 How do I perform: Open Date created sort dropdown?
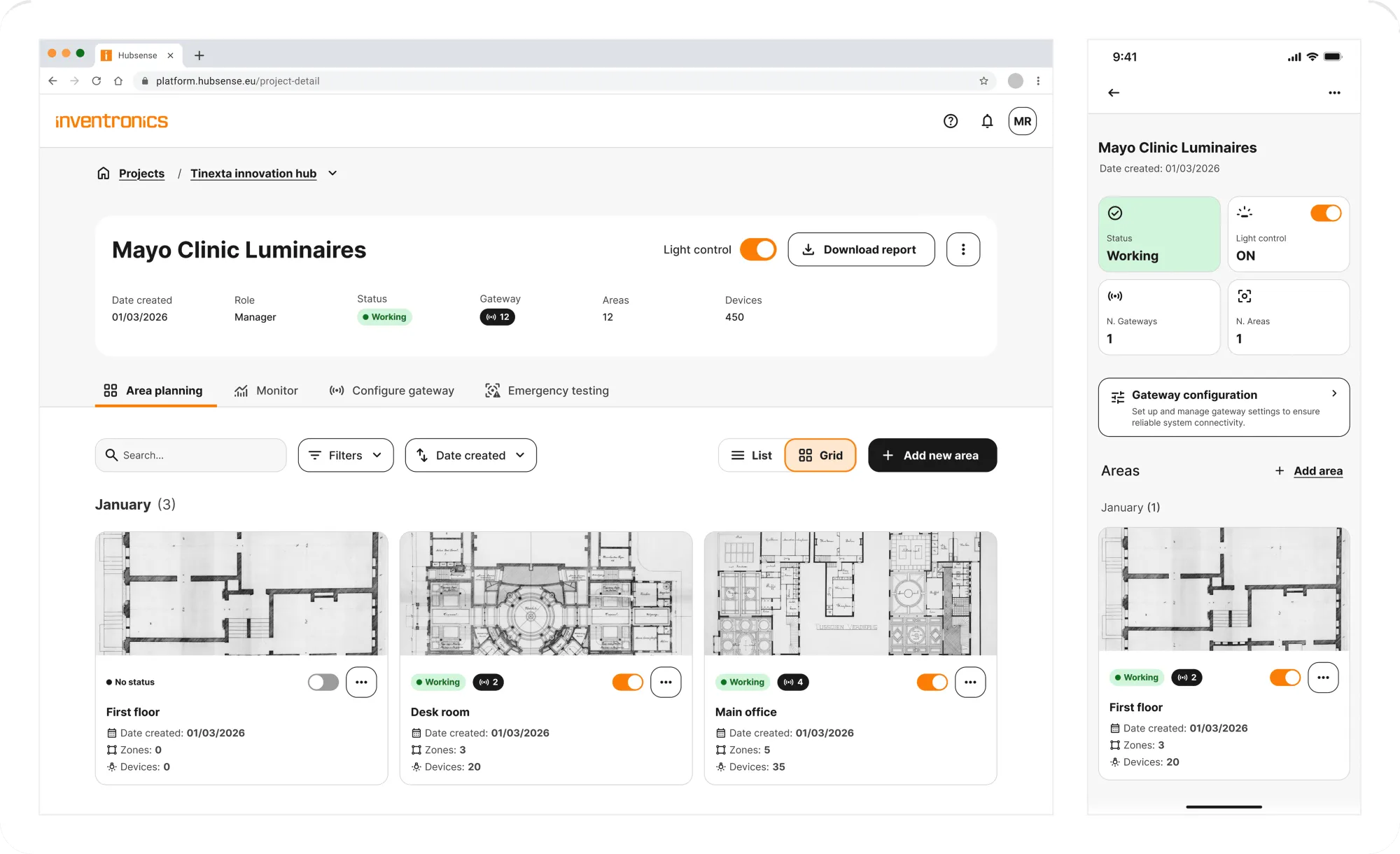click(x=471, y=455)
